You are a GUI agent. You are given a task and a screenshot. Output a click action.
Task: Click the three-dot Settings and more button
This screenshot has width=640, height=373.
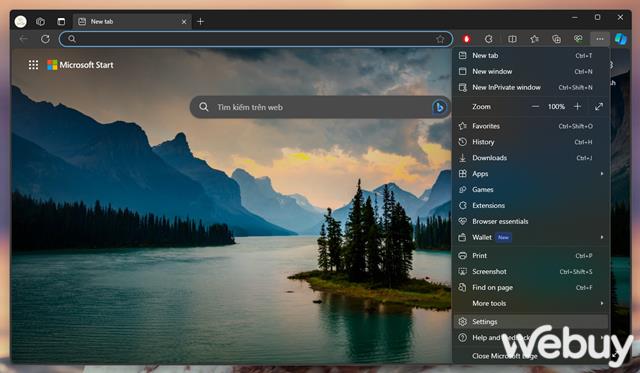(x=600, y=39)
